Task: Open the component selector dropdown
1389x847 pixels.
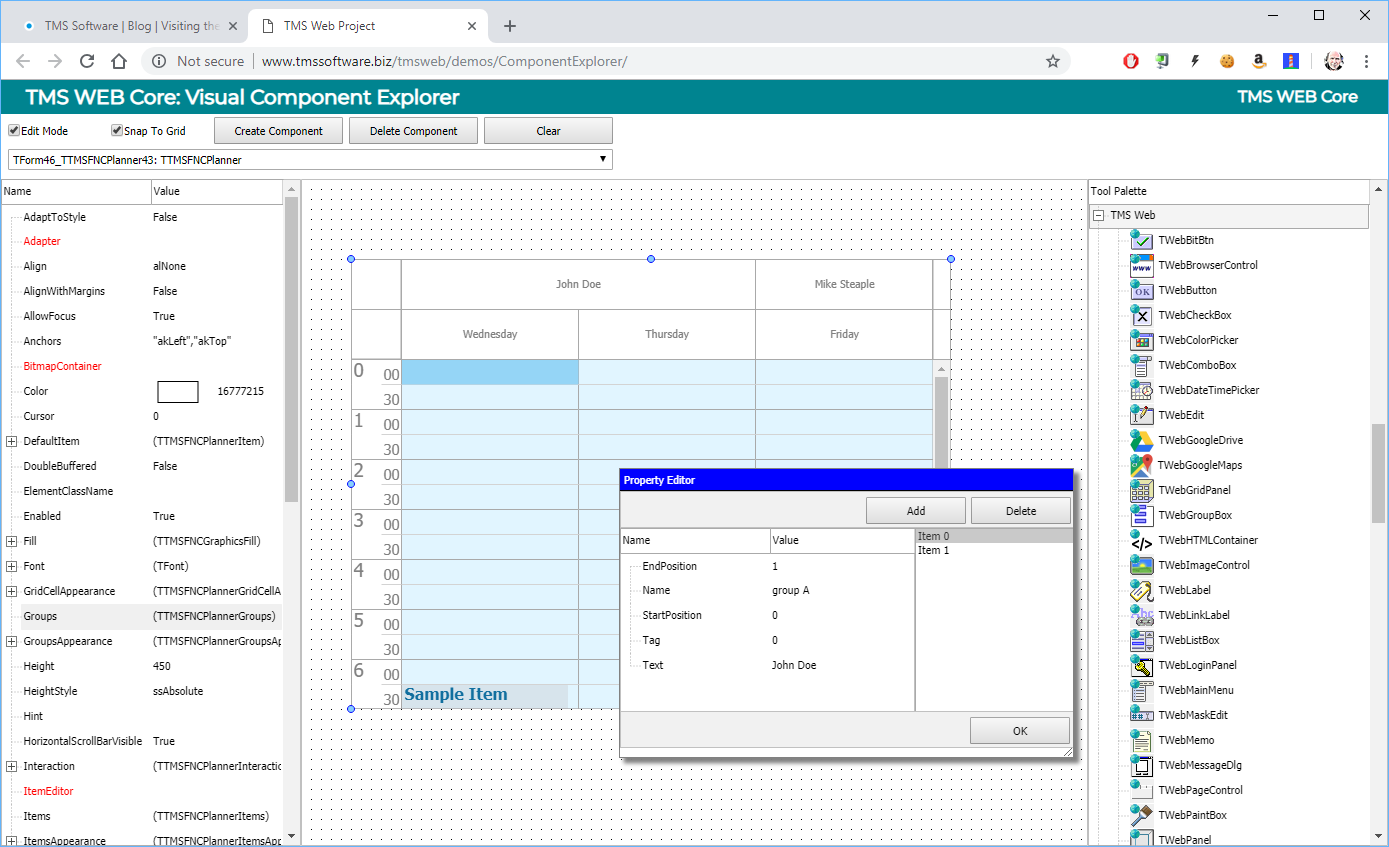Action: pyautogui.click(x=310, y=159)
